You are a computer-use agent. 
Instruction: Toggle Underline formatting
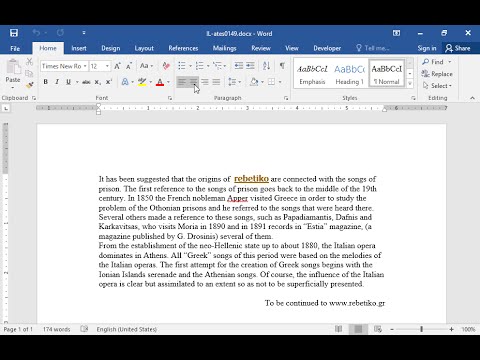[x=68, y=82]
